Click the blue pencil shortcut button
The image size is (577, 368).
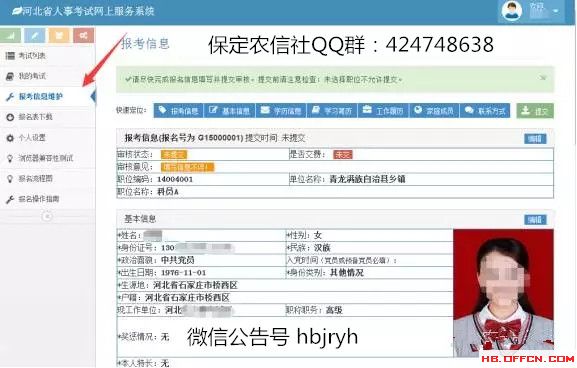[x=35, y=35]
